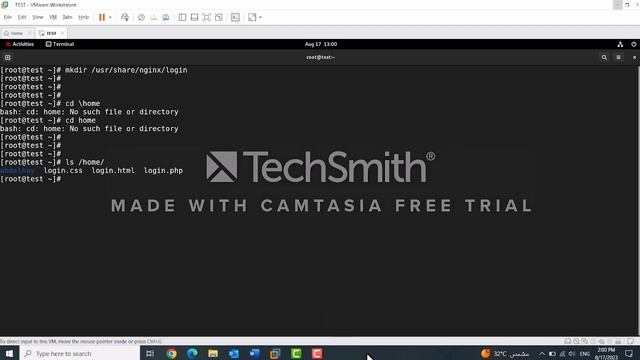640x360 pixels.
Task: Open GNOME Activities overview
Action: 20,44
